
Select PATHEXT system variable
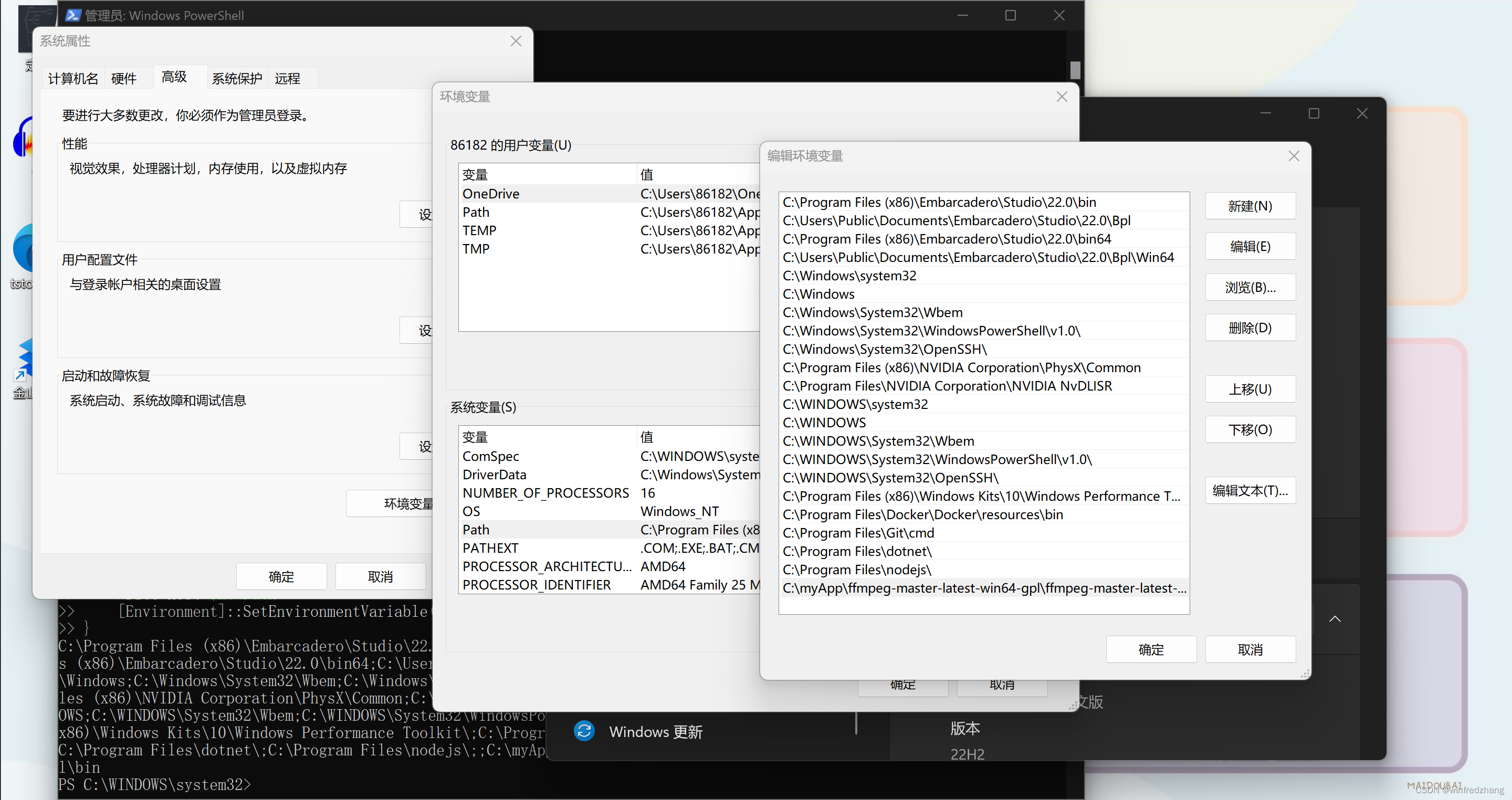click(610, 548)
